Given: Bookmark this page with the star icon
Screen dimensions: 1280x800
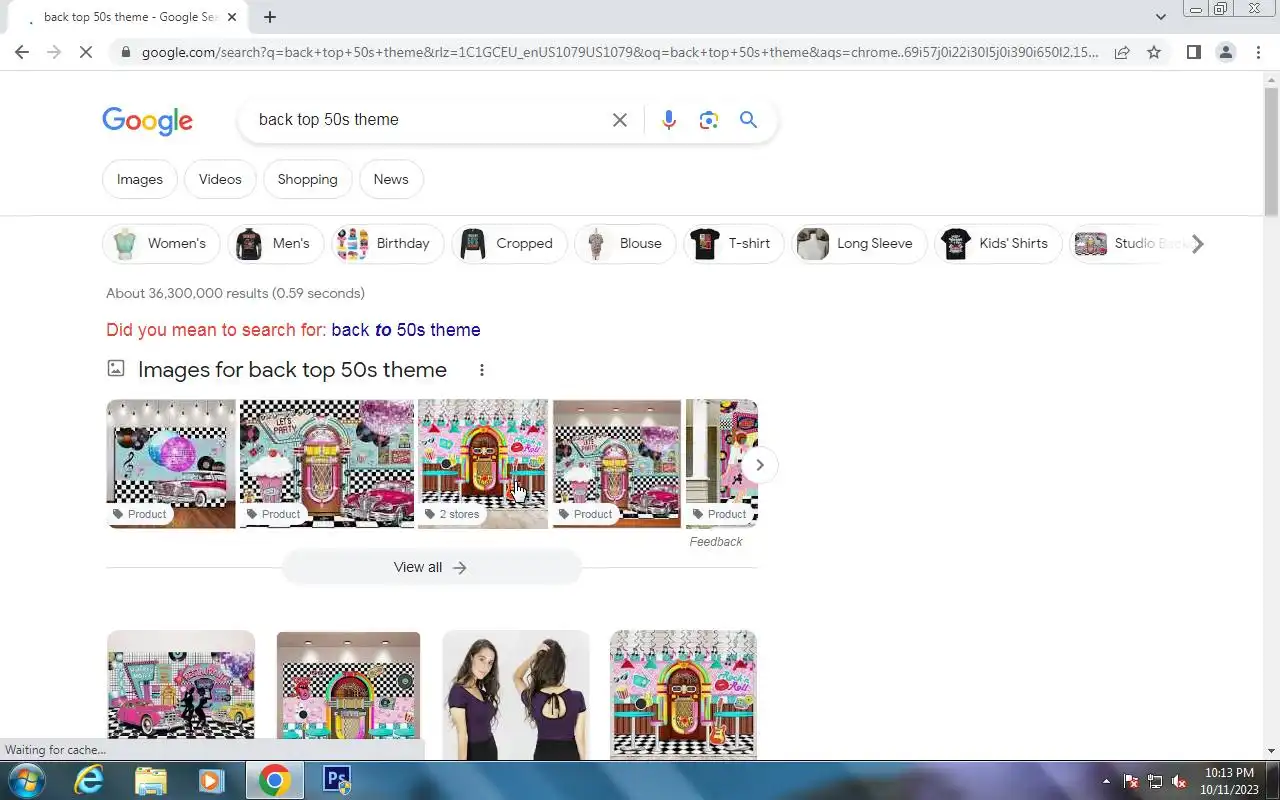Looking at the screenshot, I should (x=1154, y=52).
